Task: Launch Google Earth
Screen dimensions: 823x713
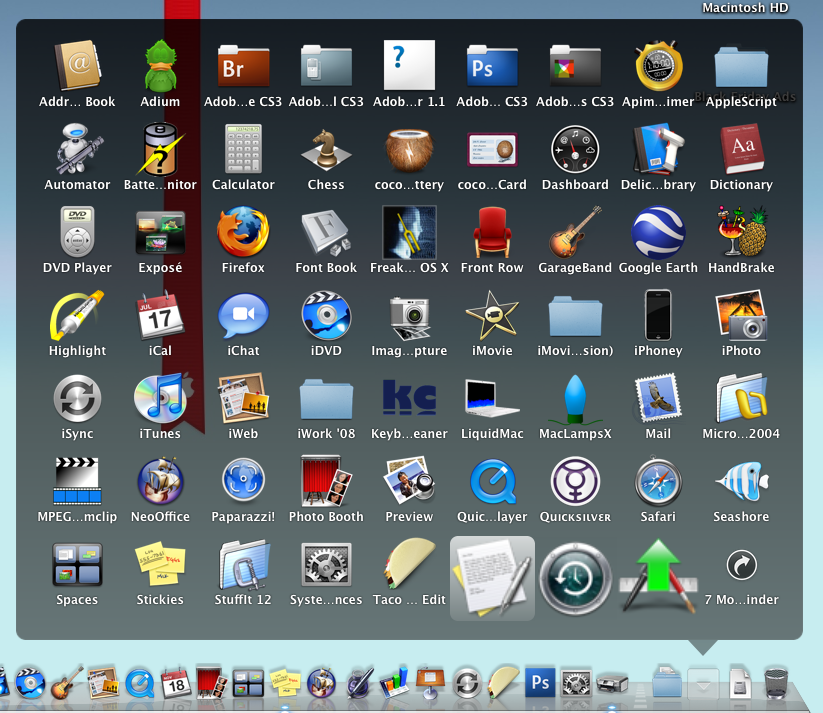Action: click(658, 232)
